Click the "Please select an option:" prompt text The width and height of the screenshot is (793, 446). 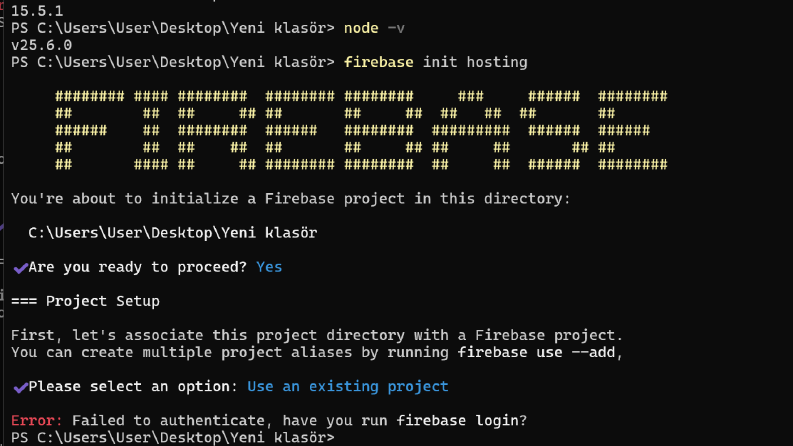click(x=133, y=386)
